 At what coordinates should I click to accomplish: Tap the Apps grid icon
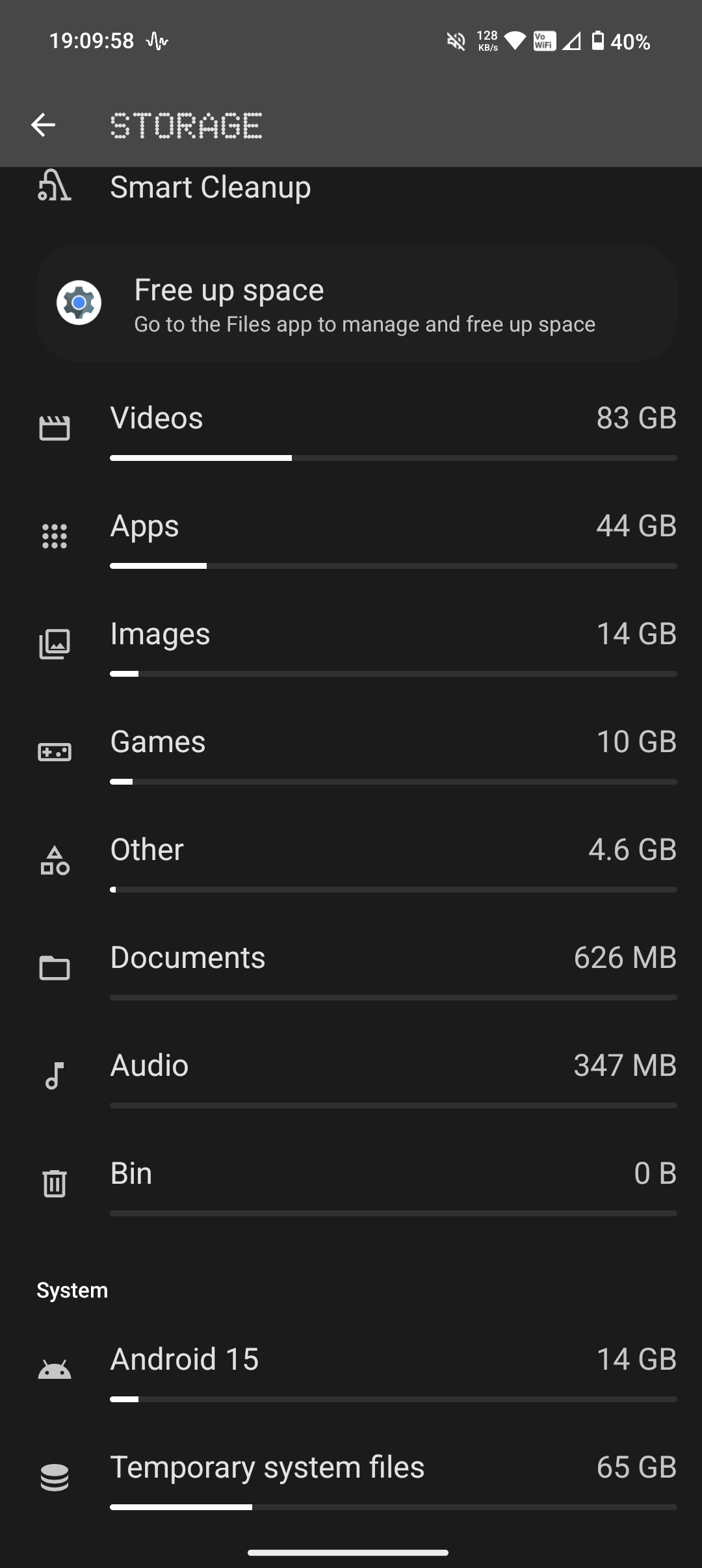(55, 536)
